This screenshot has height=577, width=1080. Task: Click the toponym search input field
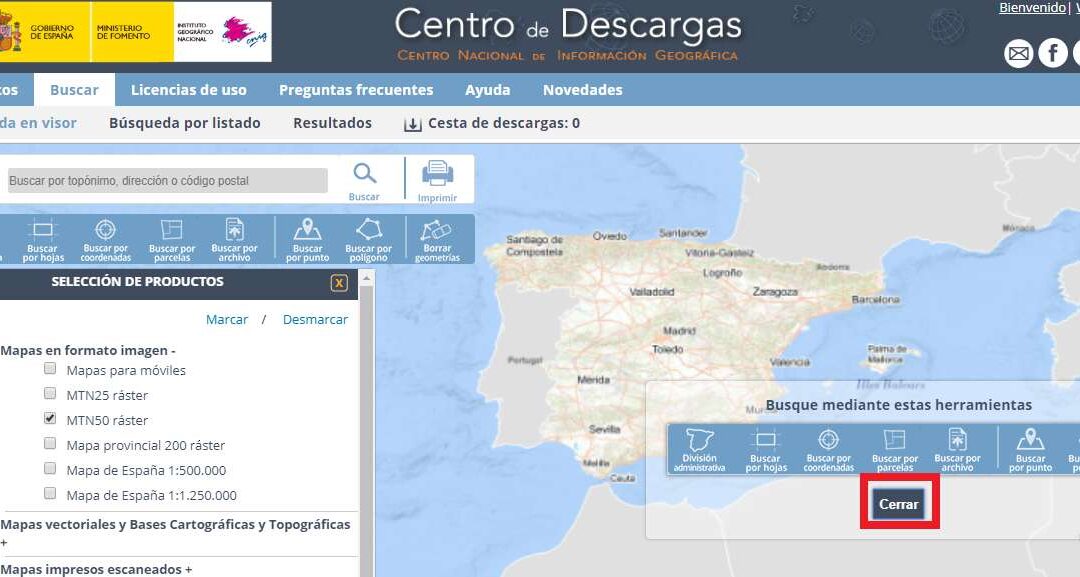point(167,180)
